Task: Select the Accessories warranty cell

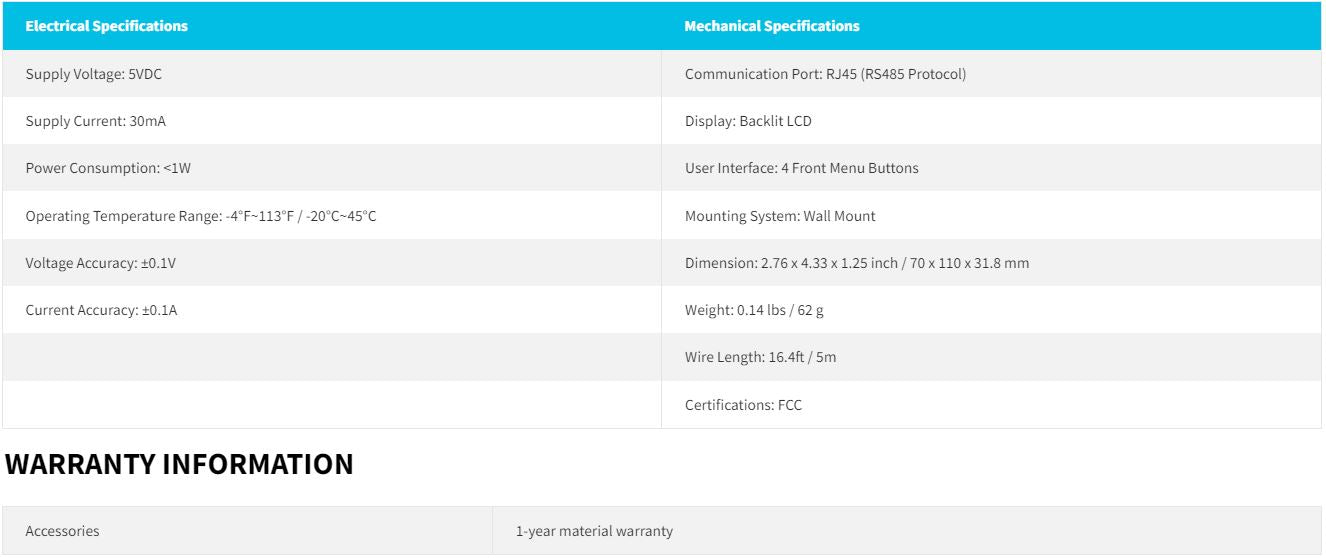Action: (247, 531)
